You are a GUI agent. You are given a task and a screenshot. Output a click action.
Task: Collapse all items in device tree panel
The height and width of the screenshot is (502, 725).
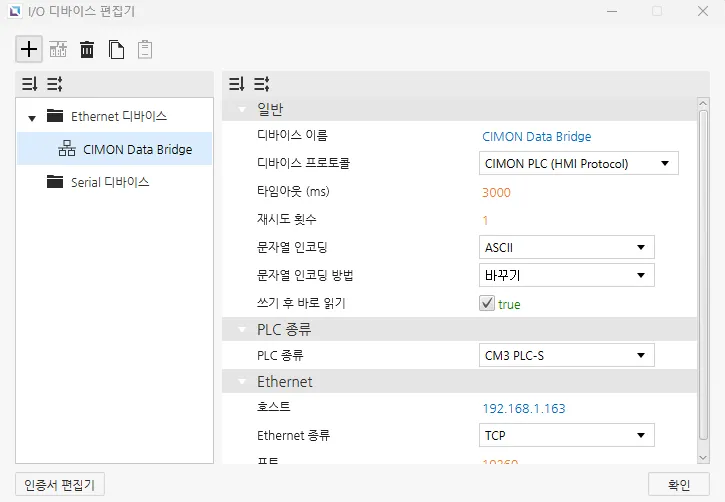click(28, 84)
